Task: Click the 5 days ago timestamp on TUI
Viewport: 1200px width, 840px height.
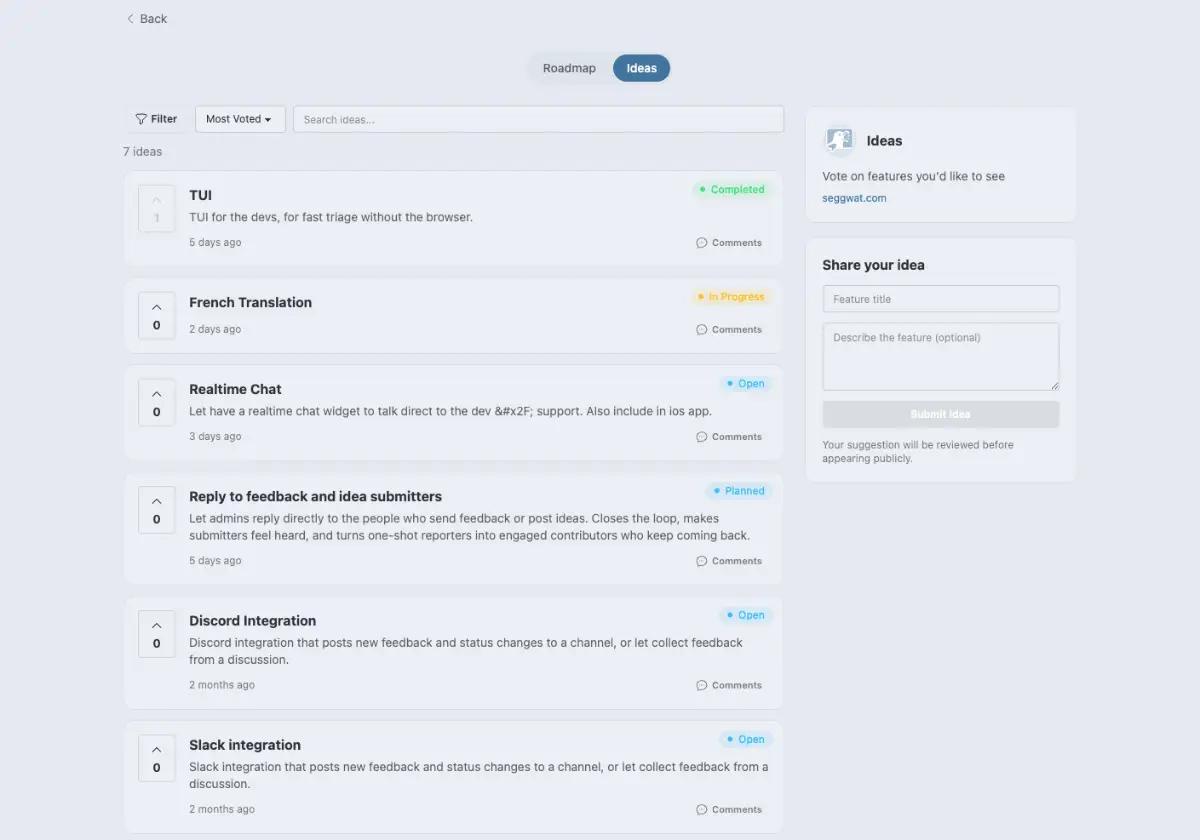Action: [x=215, y=243]
